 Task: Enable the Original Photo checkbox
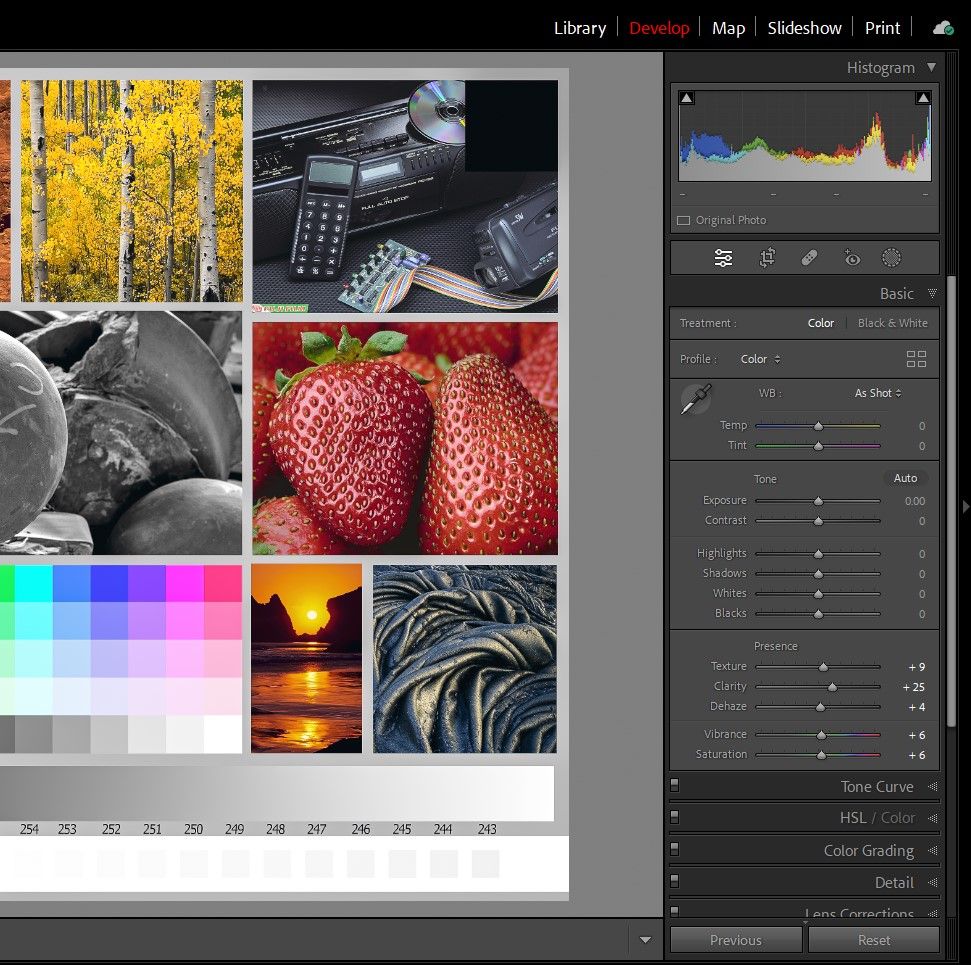coord(684,220)
